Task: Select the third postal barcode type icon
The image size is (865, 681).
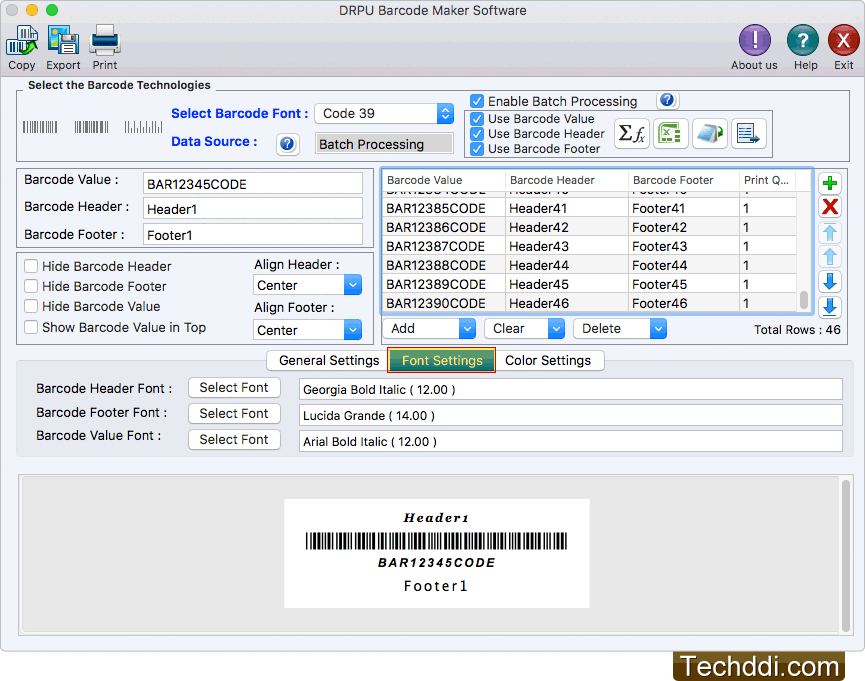Action: [143, 127]
